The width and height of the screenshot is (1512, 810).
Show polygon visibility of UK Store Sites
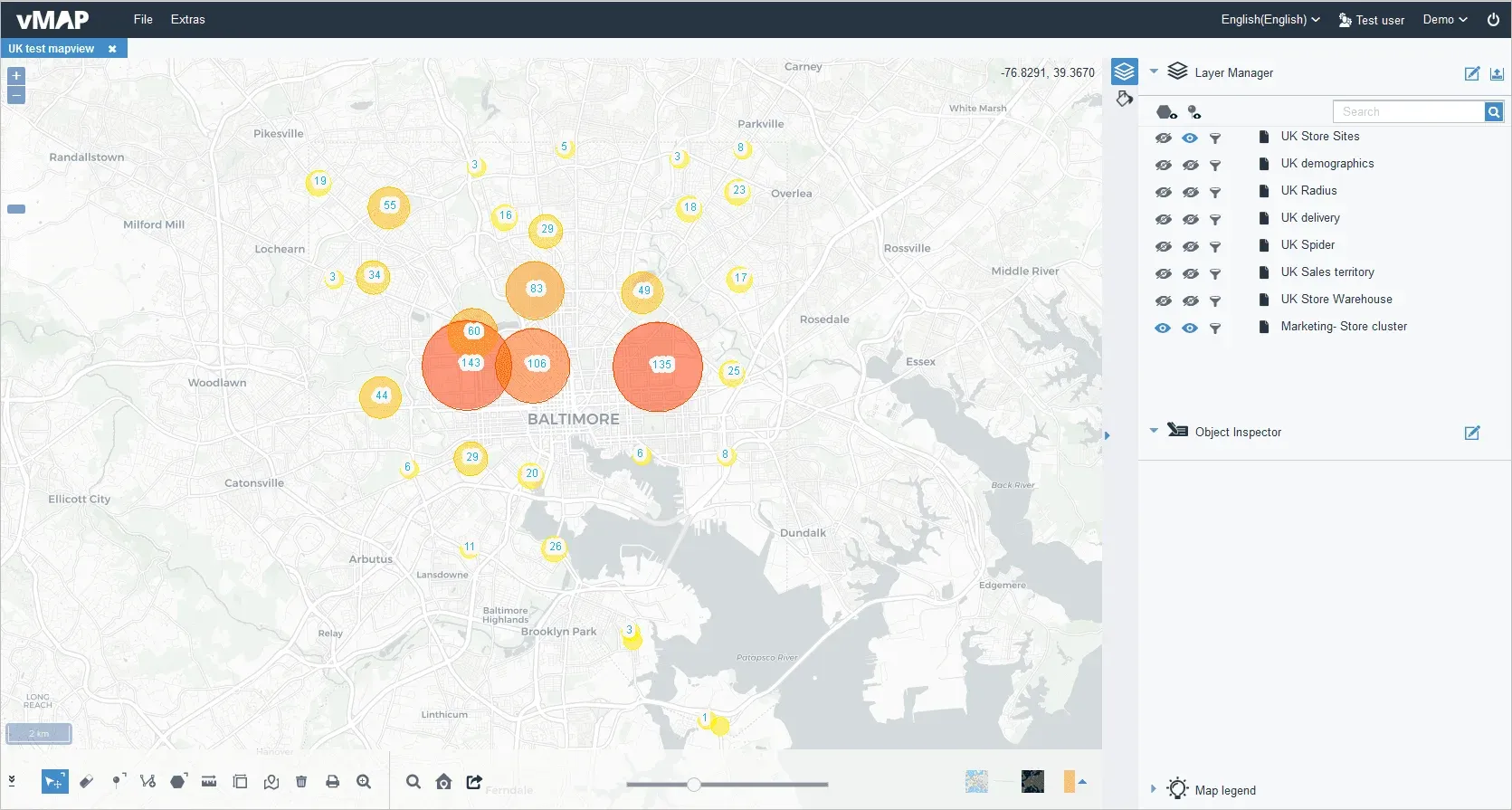[x=1163, y=138]
